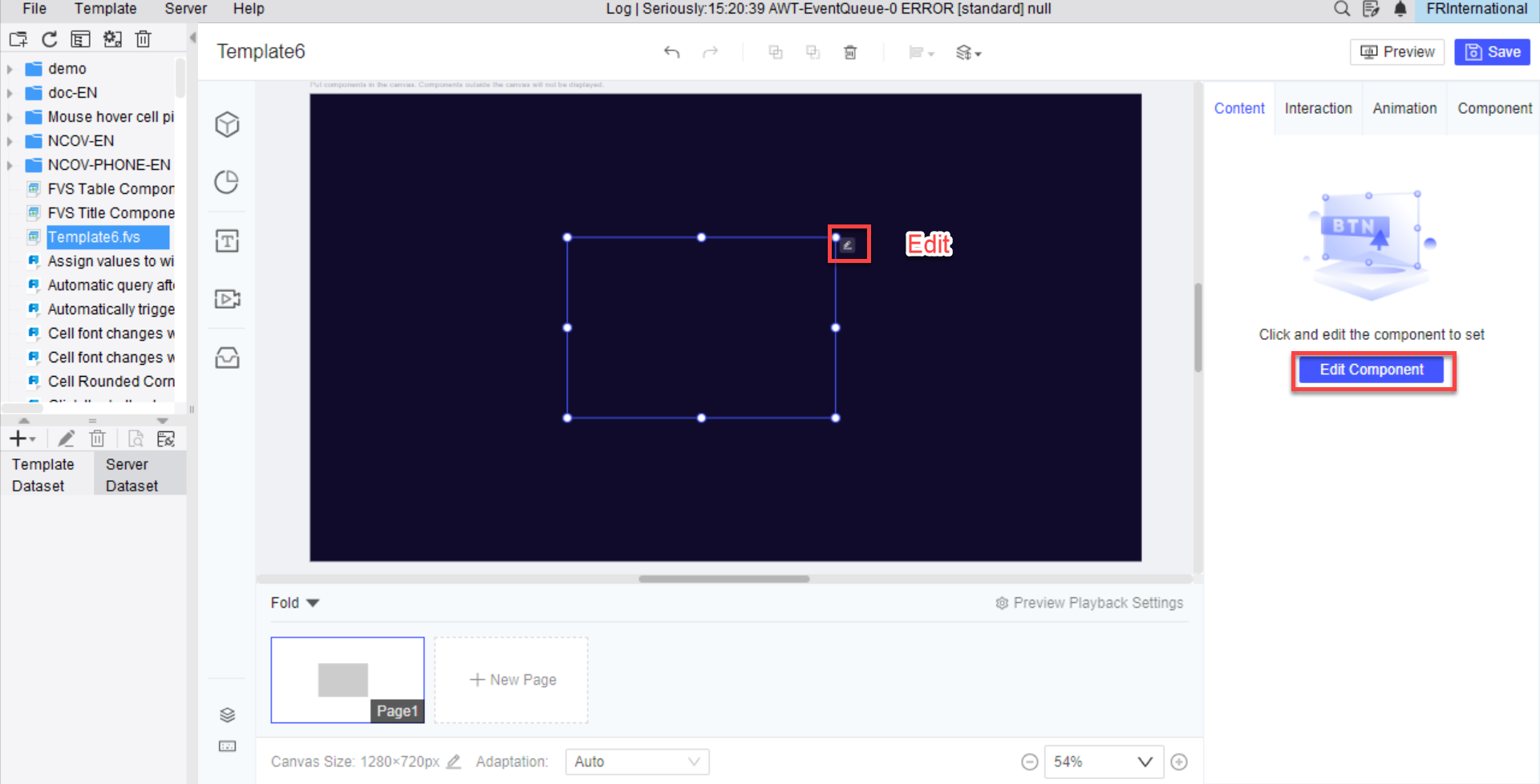Select the text component icon
The height and width of the screenshot is (784, 1540).
(x=227, y=240)
